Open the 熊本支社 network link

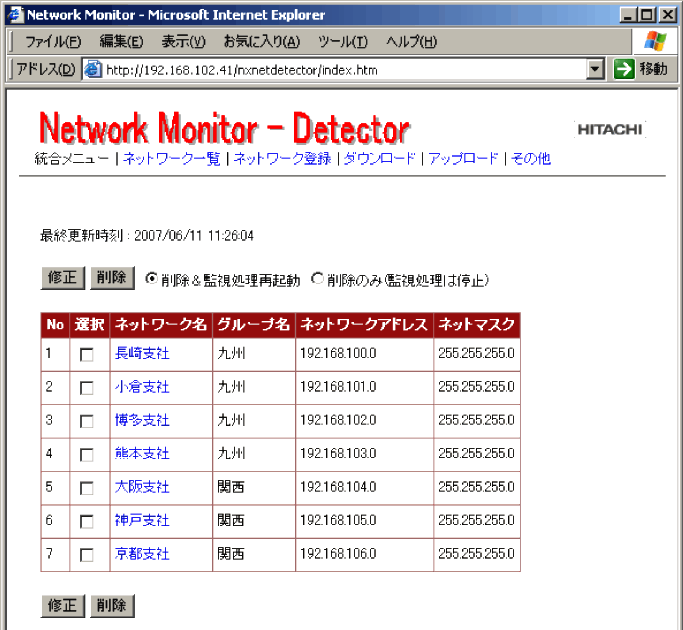(x=142, y=454)
